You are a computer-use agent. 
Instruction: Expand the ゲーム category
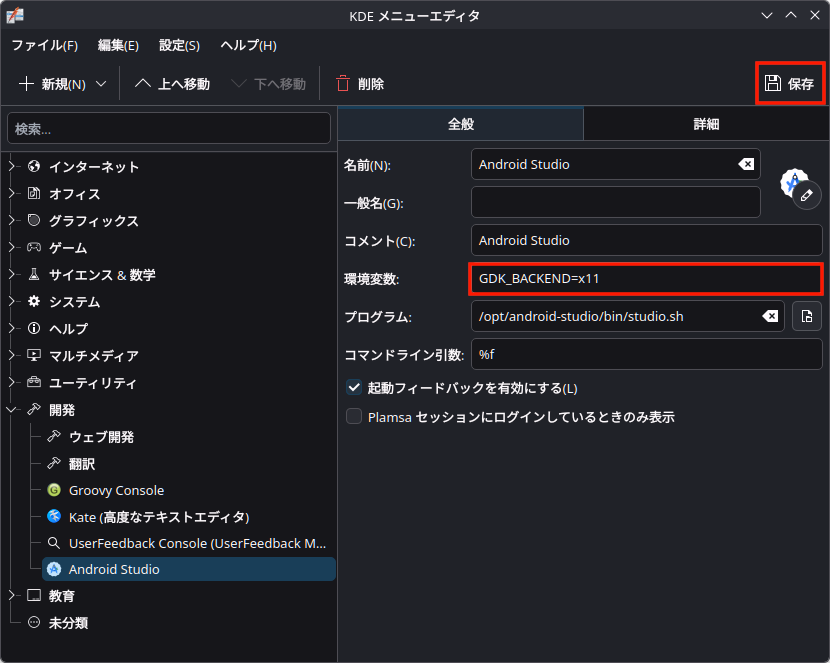pyautogui.click(x=12, y=247)
